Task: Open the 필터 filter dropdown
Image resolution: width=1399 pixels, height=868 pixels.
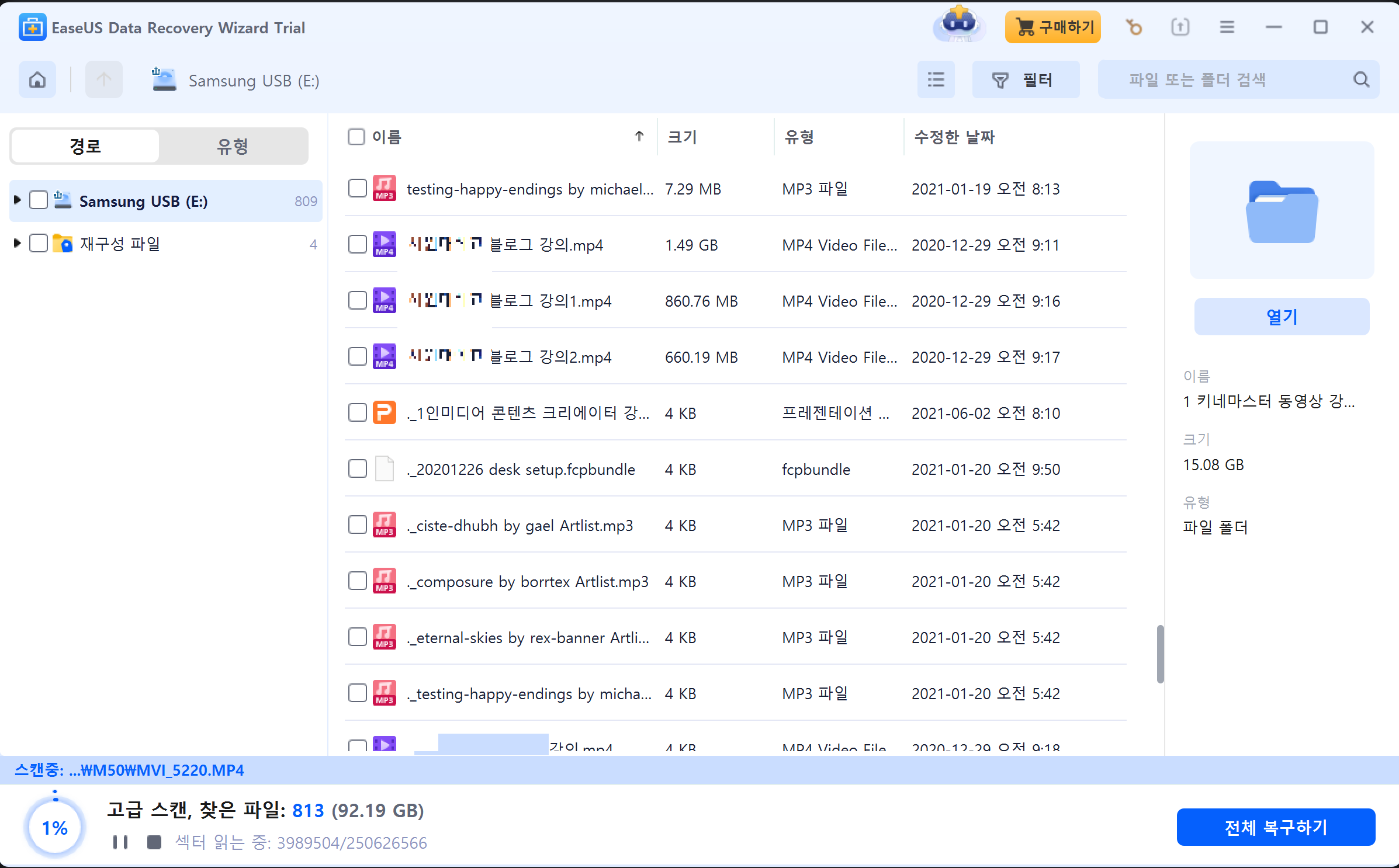Action: [1025, 80]
